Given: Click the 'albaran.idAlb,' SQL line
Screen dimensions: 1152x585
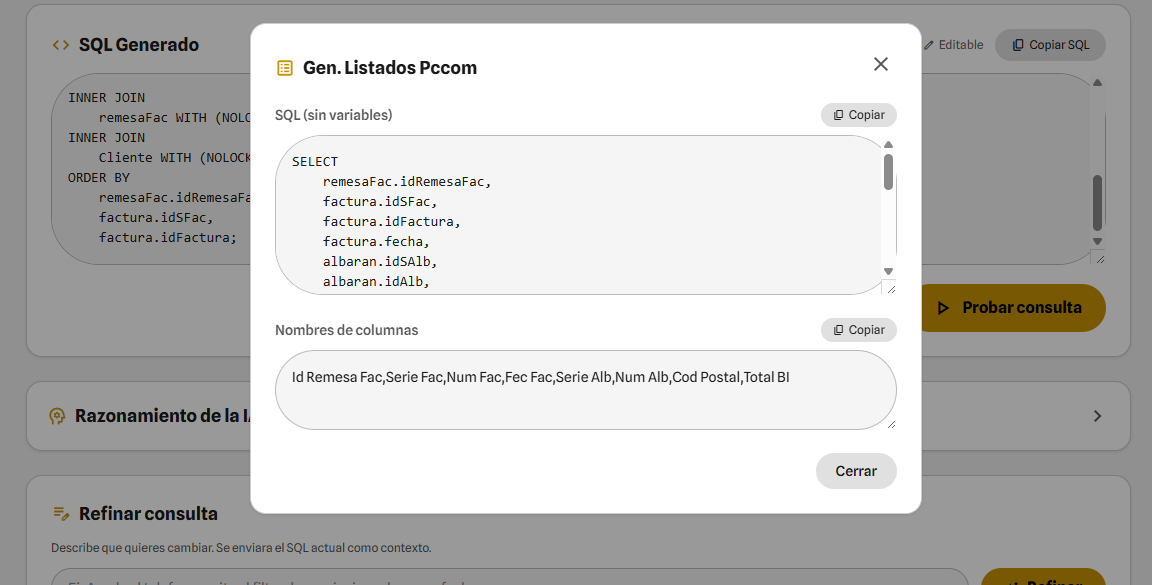Looking at the screenshot, I should click(x=376, y=281).
